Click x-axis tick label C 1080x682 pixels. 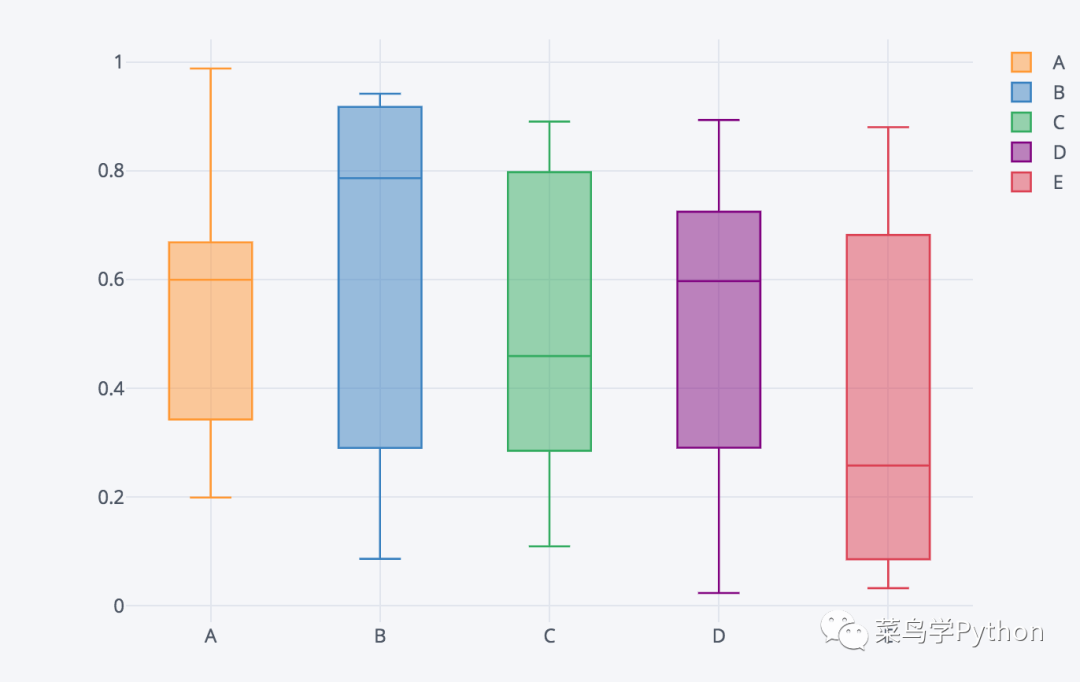[549, 636]
